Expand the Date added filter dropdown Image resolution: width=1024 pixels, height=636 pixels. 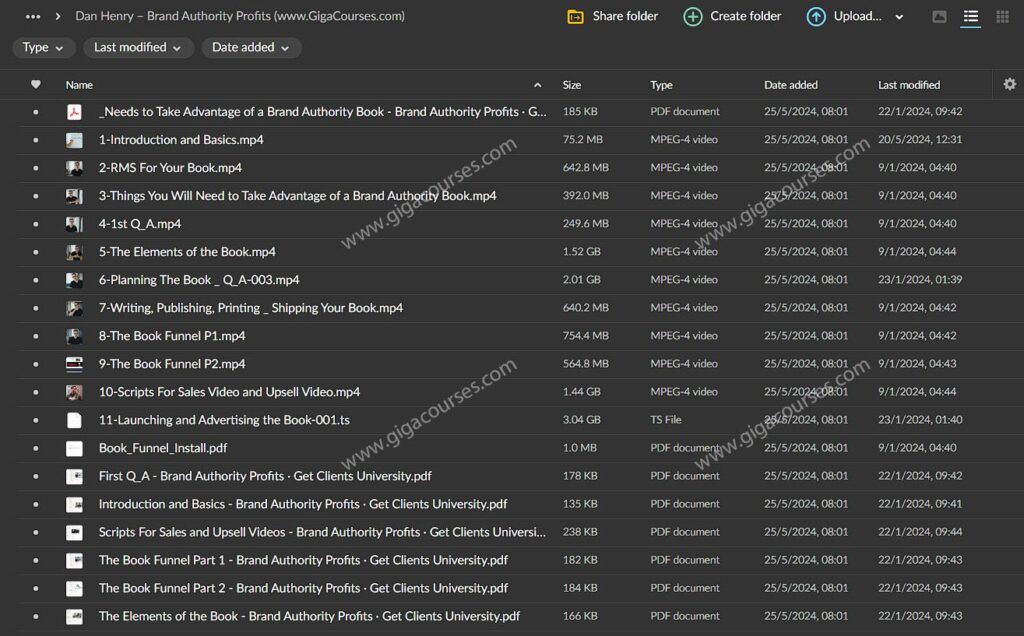(x=250, y=48)
